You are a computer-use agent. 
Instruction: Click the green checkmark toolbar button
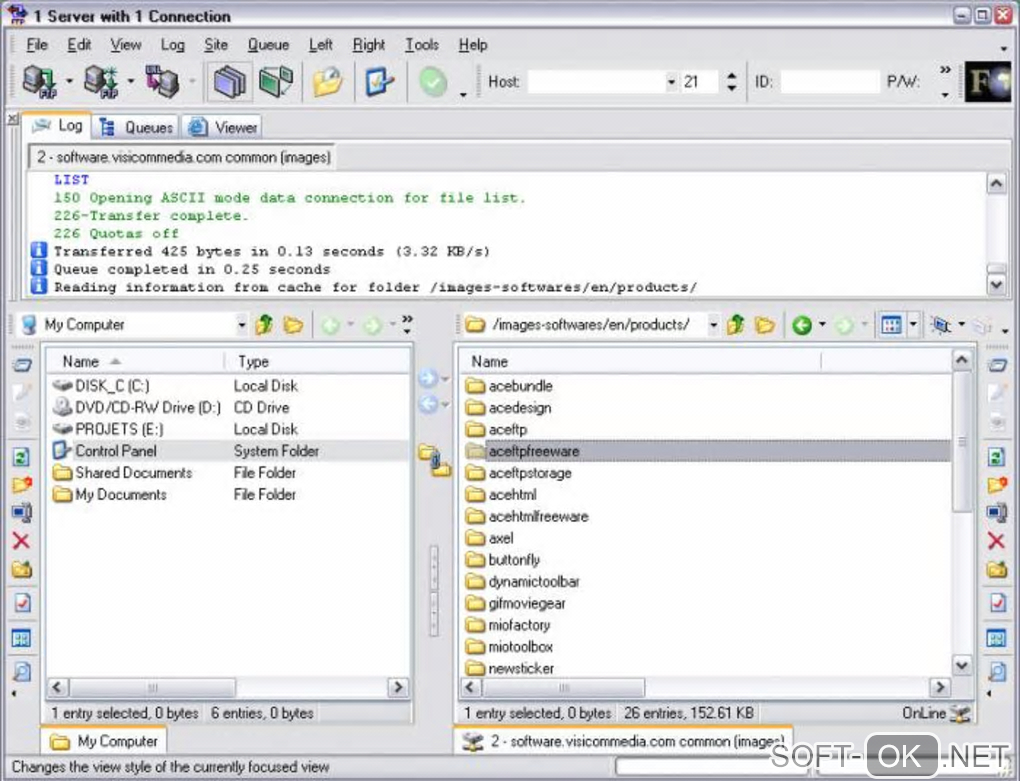433,81
